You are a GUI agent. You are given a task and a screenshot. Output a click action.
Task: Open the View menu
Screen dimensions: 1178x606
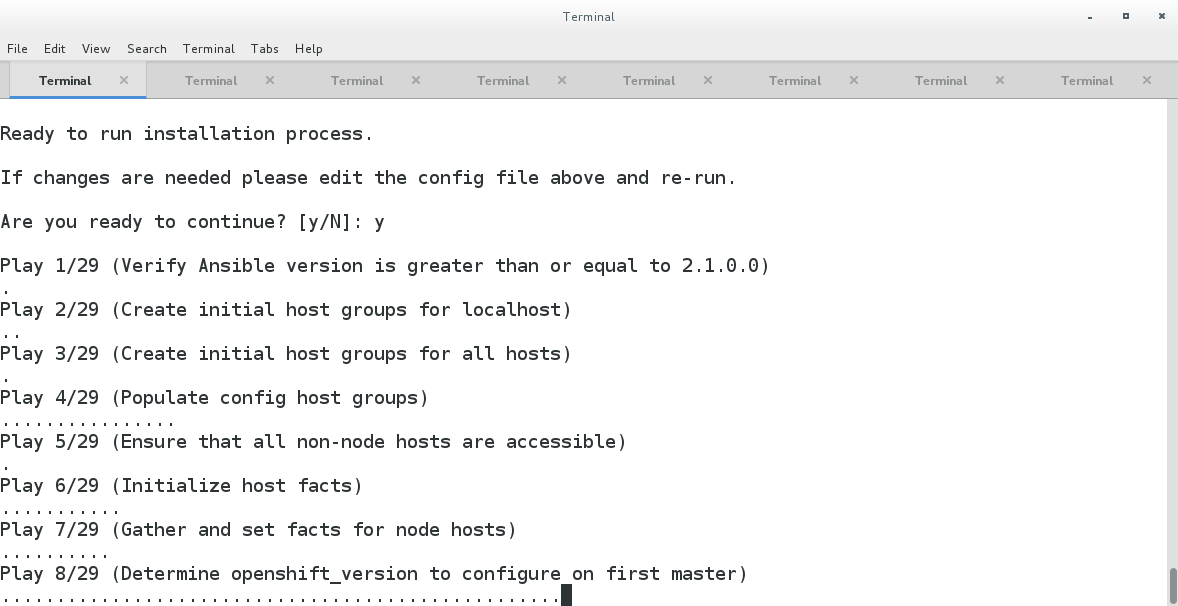coord(96,48)
